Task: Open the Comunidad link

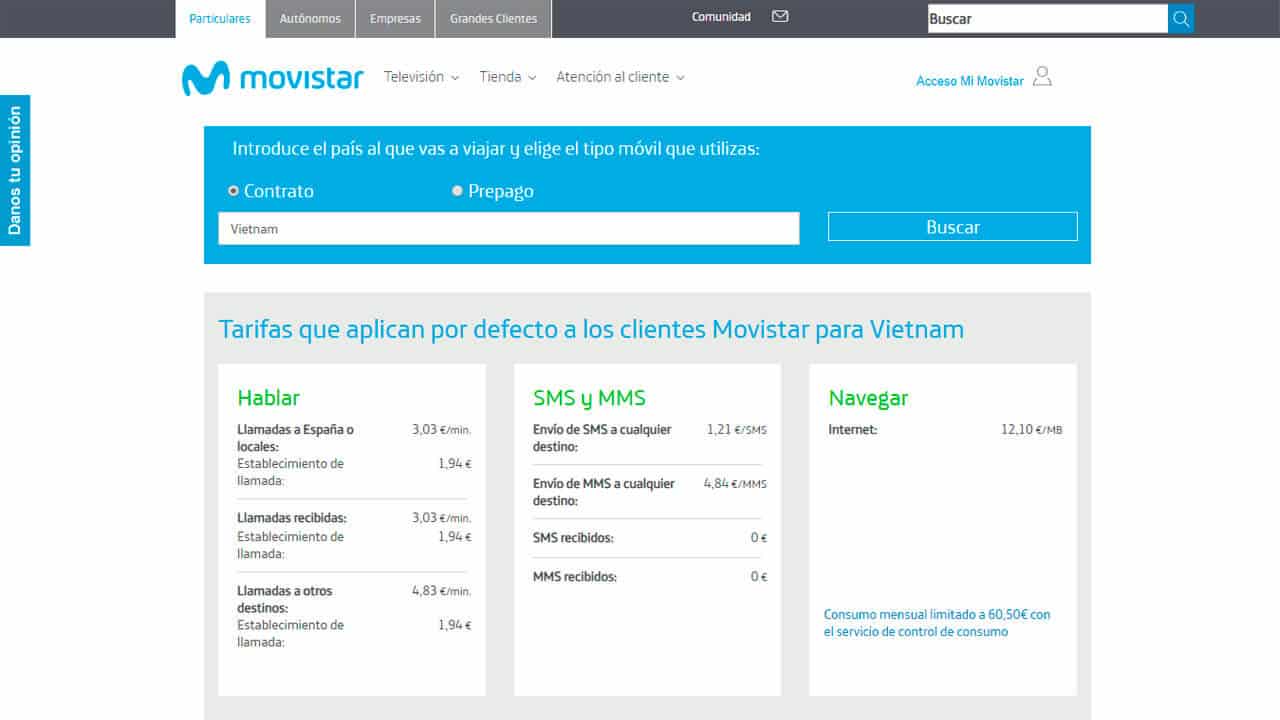Action: pos(721,17)
